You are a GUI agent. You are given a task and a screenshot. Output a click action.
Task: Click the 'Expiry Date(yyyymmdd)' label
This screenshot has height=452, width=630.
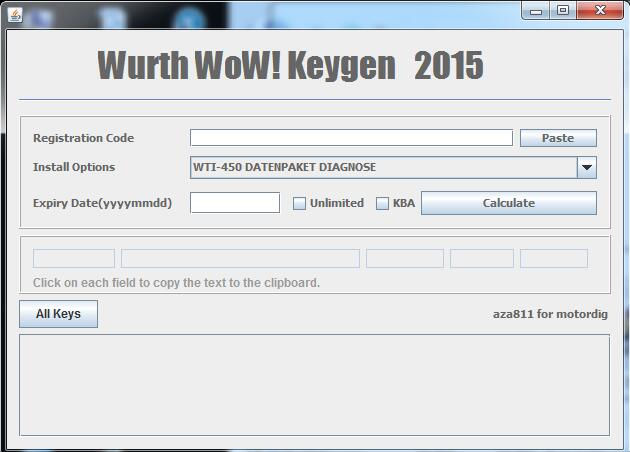102,203
